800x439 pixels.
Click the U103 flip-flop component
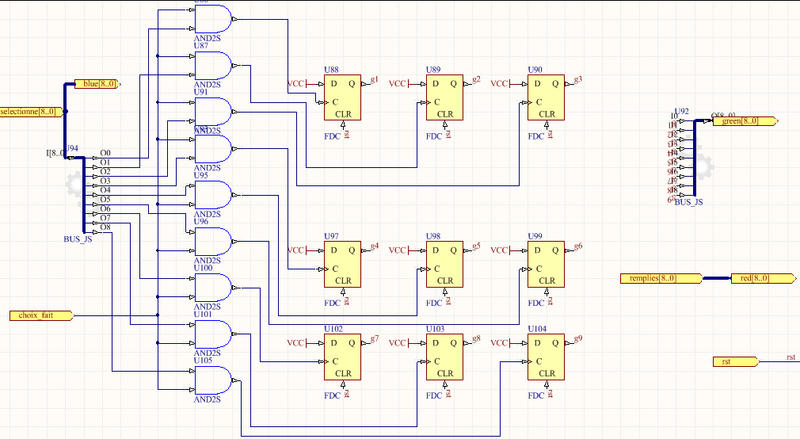click(x=444, y=357)
